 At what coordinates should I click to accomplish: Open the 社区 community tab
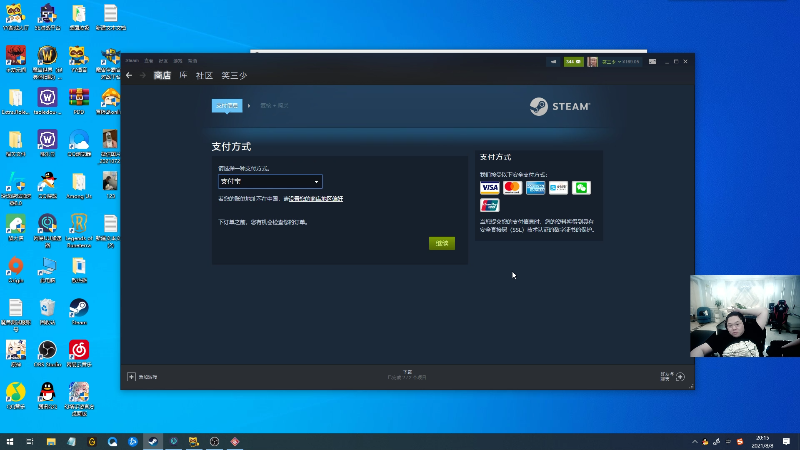pos(204,76)
